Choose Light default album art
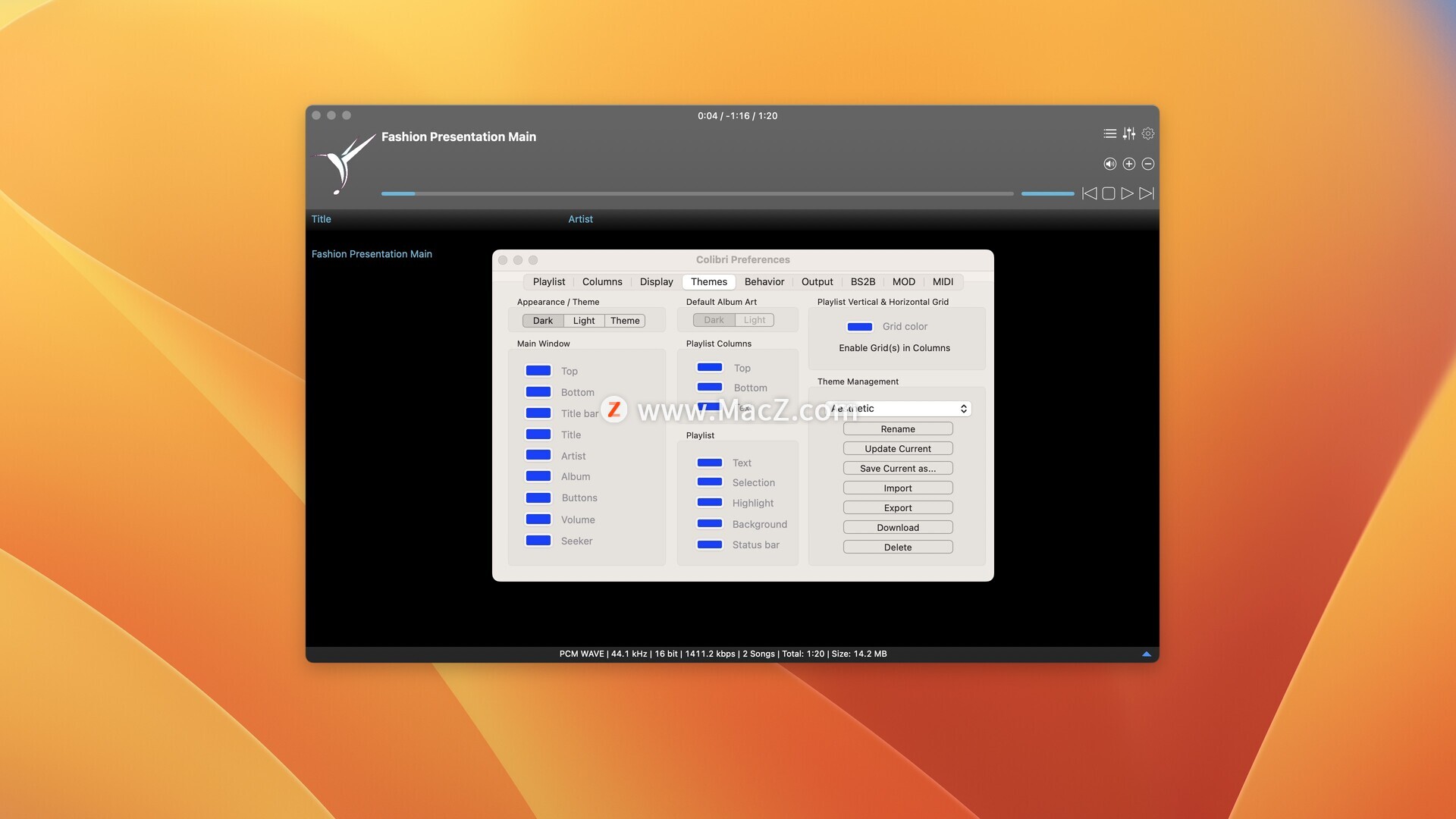 (x=755, y=320)
